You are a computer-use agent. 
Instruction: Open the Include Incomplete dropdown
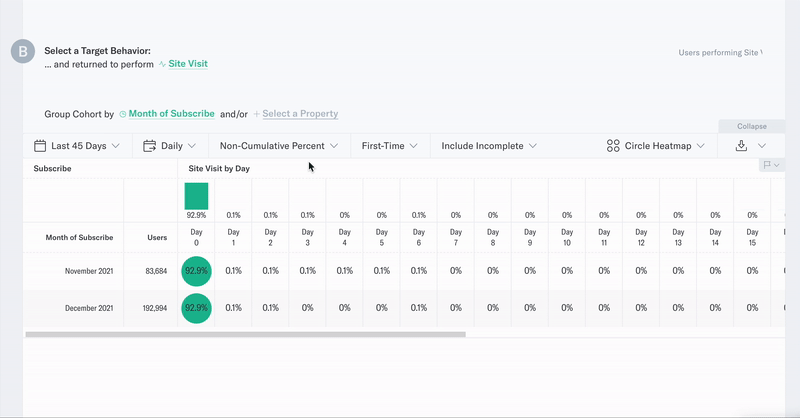489,146
